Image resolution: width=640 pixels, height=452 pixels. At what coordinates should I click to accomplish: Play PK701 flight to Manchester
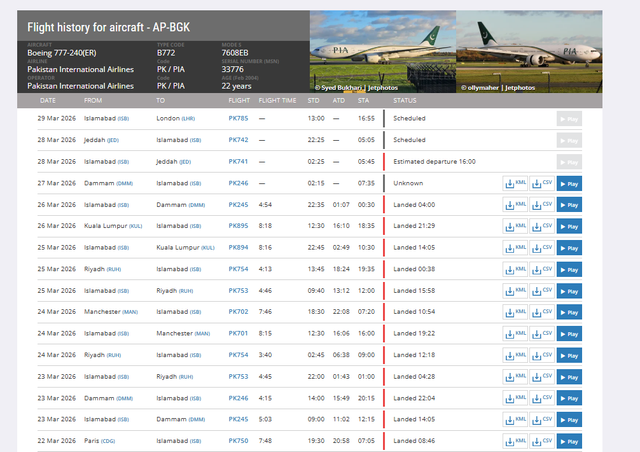click(x=569, y=334)
